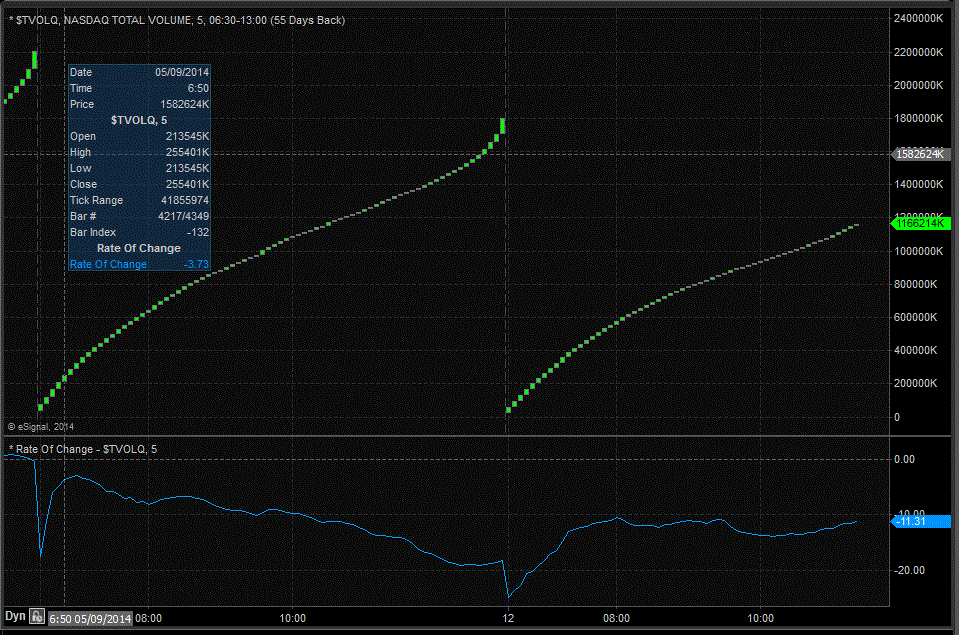Viewport: 959px width, 635px height.
Task: Click the 1000000K price axis label
Action: 918,251
